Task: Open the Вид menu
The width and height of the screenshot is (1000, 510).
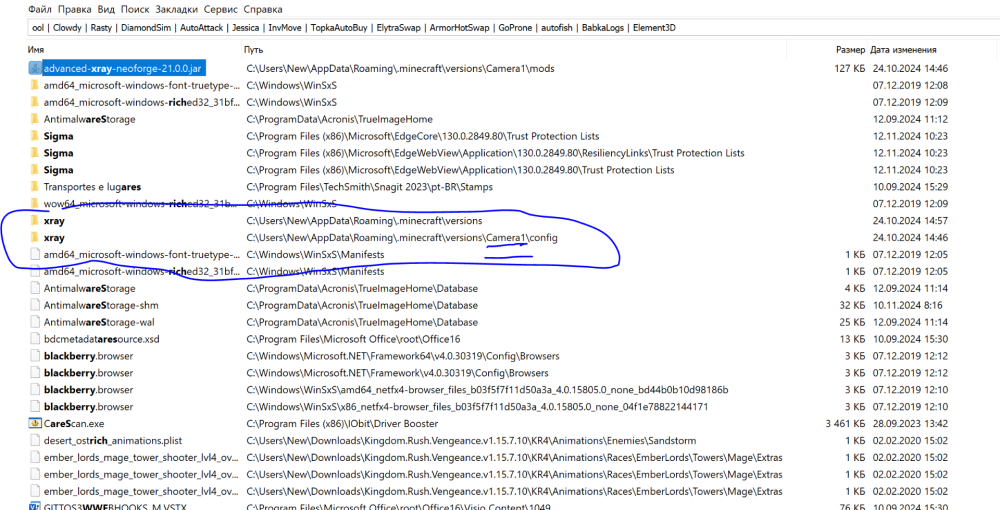Action: coord(106,10)
